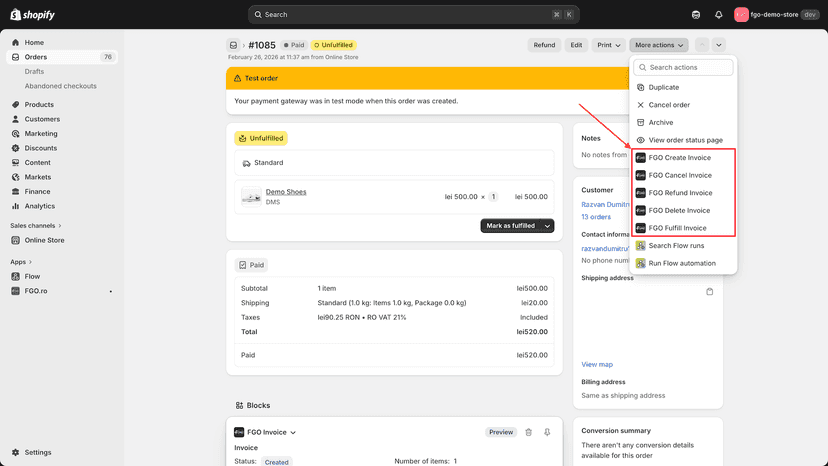The height and width of the screenshot is (466, 828).
Task: Pin the FGO Invoice block
Action: click(547, 432)
